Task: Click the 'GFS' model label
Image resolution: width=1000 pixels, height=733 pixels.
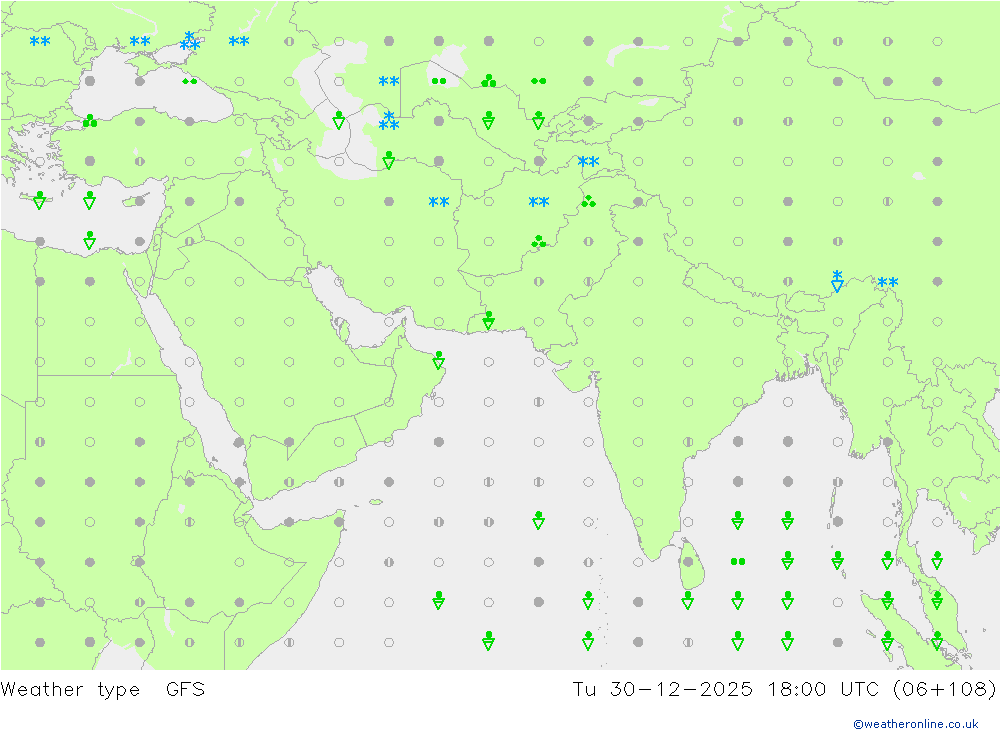Action: [x=186, y=690]
